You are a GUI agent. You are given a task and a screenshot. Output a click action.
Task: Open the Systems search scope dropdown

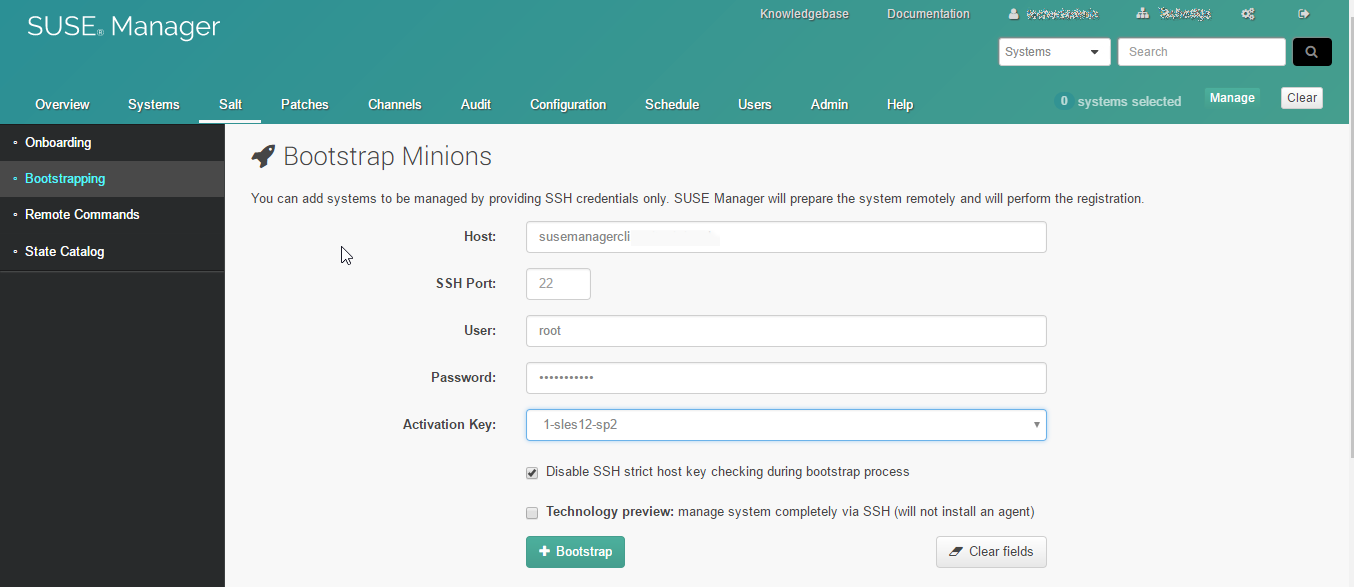1054,52
